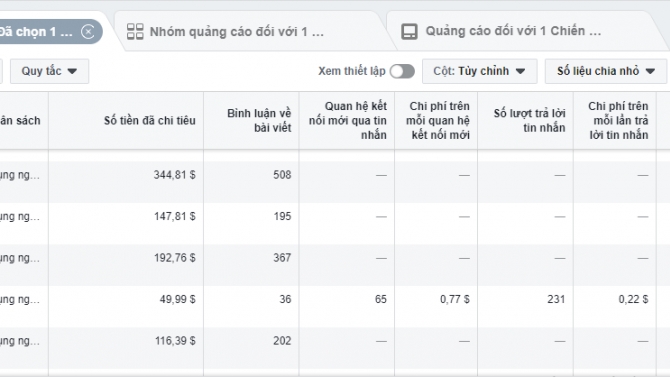670x377 pixels.
Task: Click the cost per connection '0,77 $'
Action: pyautogui.click(x=455, y=299)
